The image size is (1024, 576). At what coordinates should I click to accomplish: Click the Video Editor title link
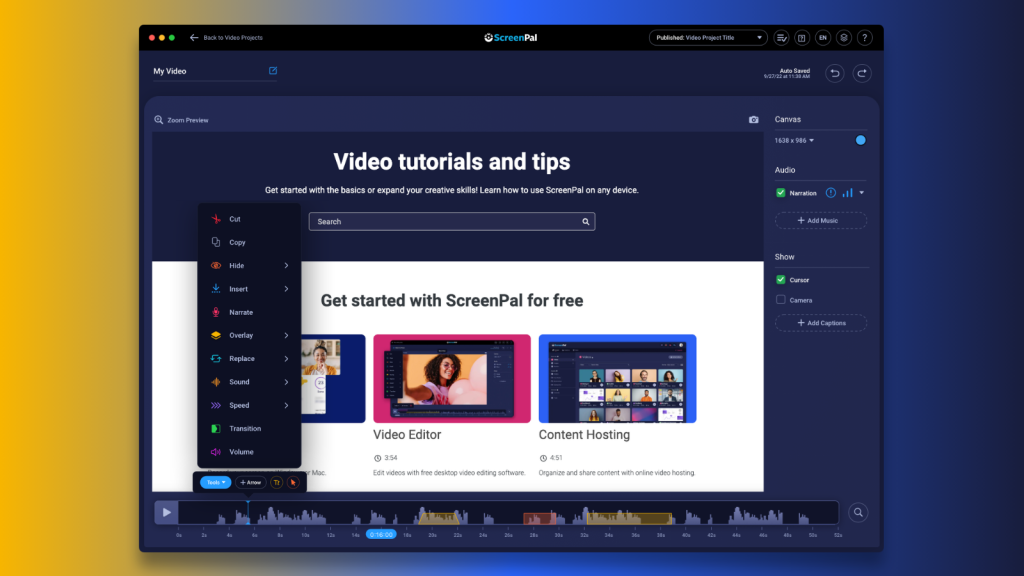[407, 435]
